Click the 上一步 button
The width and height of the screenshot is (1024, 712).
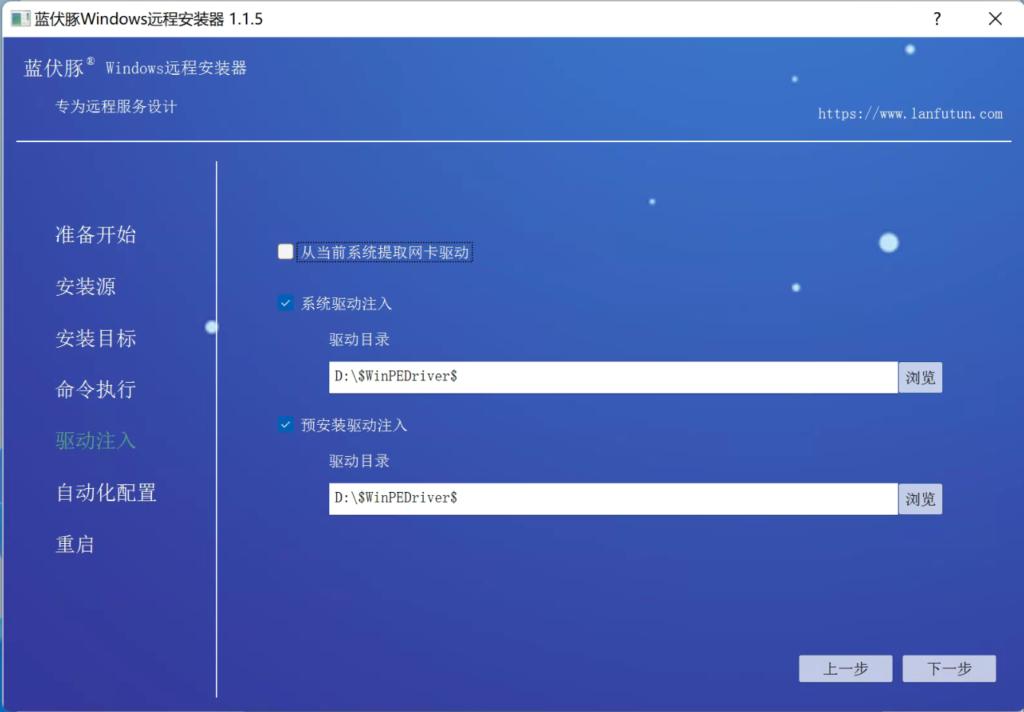pyautogui.click(x=845, y=668)
